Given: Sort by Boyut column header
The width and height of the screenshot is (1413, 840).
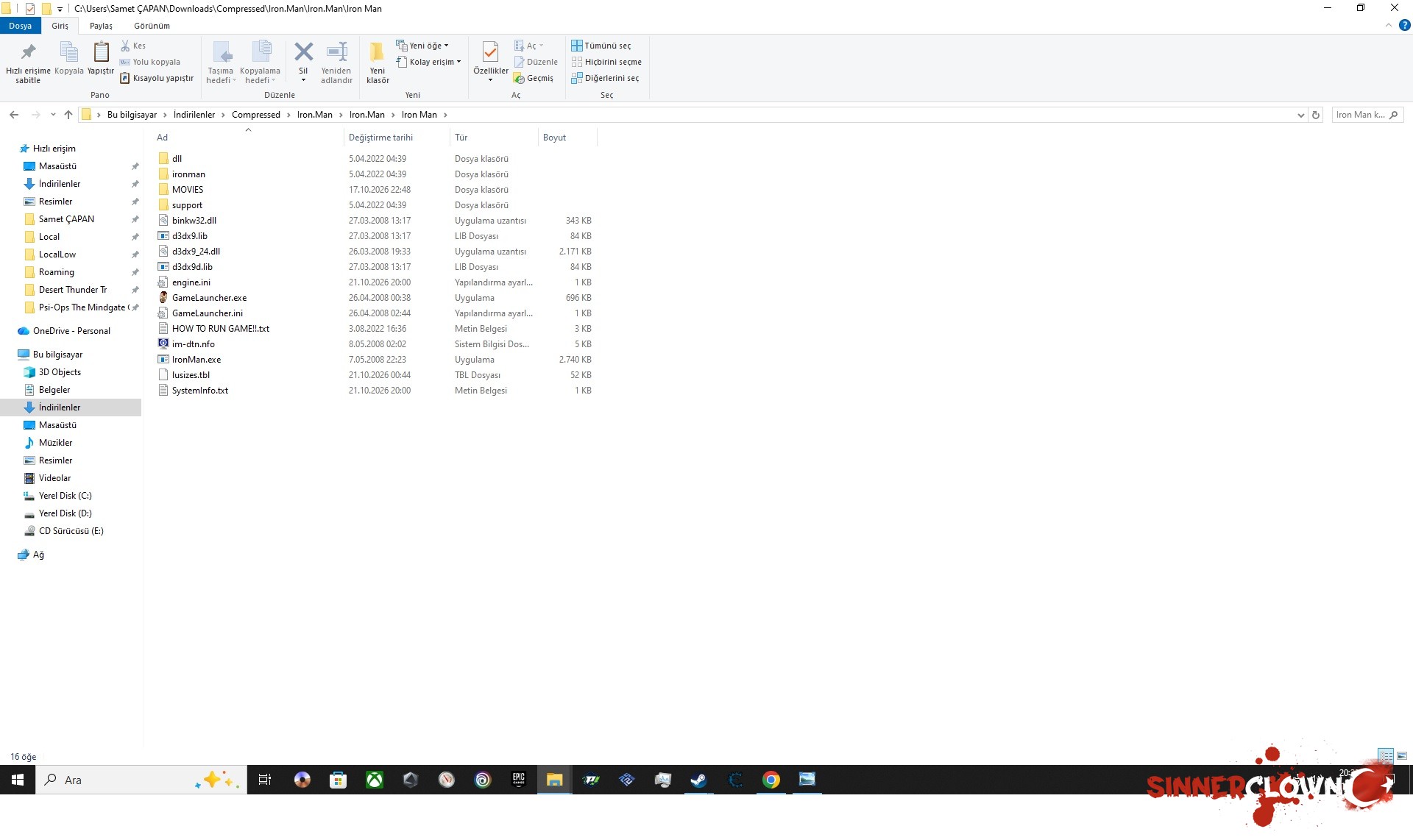Looking at the screenshot, I should coord(567,138).
